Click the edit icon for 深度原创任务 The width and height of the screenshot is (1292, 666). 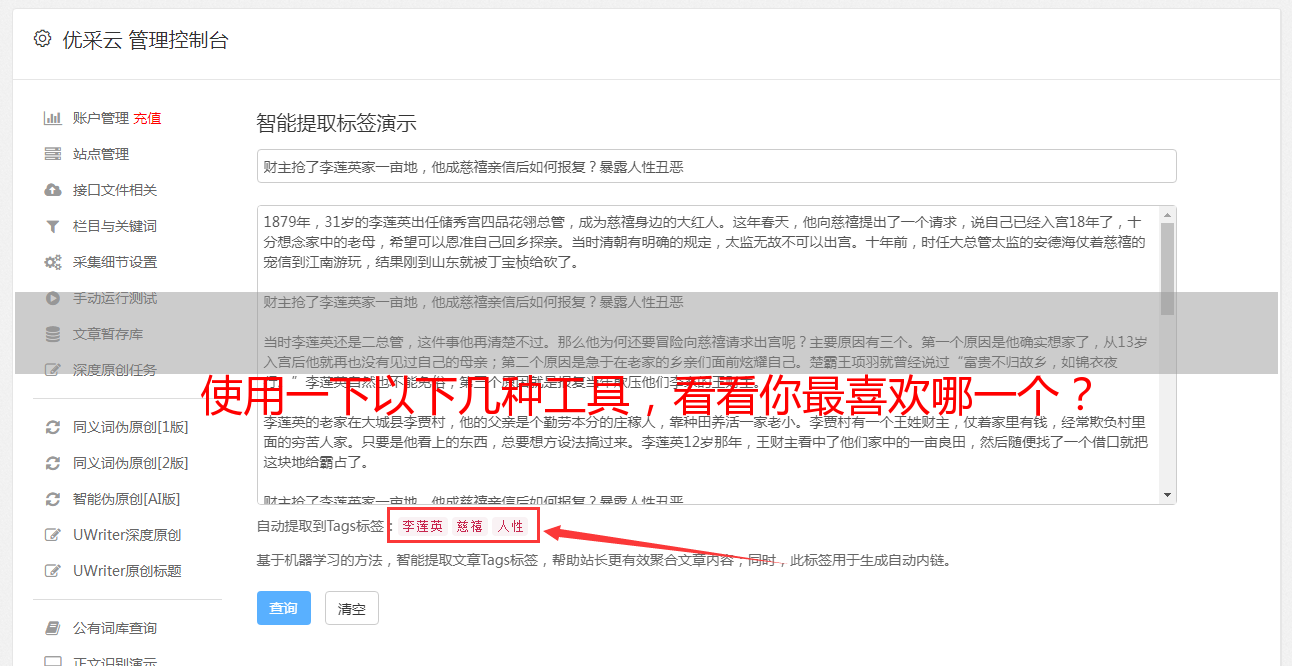pyautogui.click(x=53, y=370)
